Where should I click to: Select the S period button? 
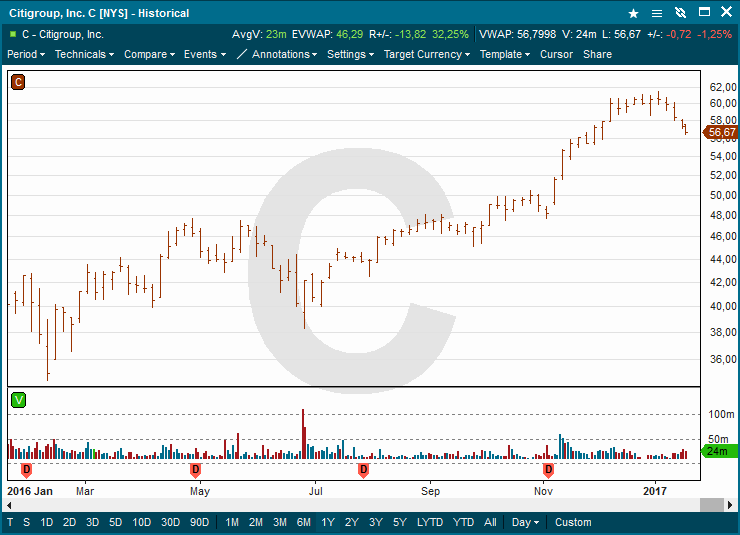26,522
